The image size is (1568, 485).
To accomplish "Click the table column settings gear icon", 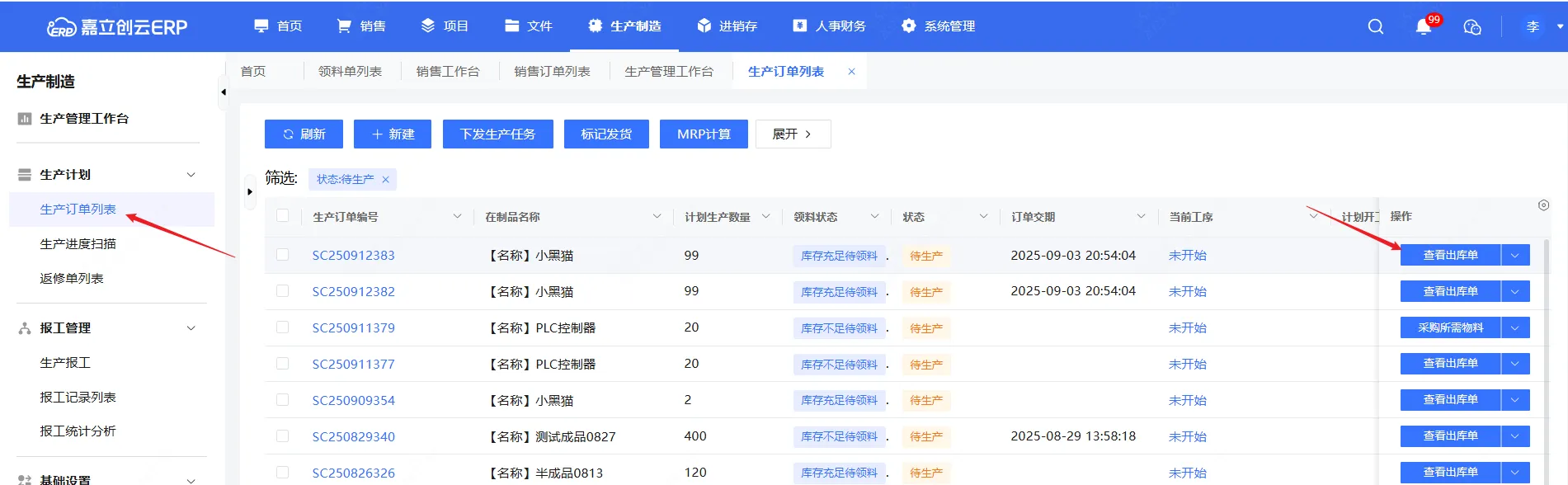I will tap(1543, 205).
